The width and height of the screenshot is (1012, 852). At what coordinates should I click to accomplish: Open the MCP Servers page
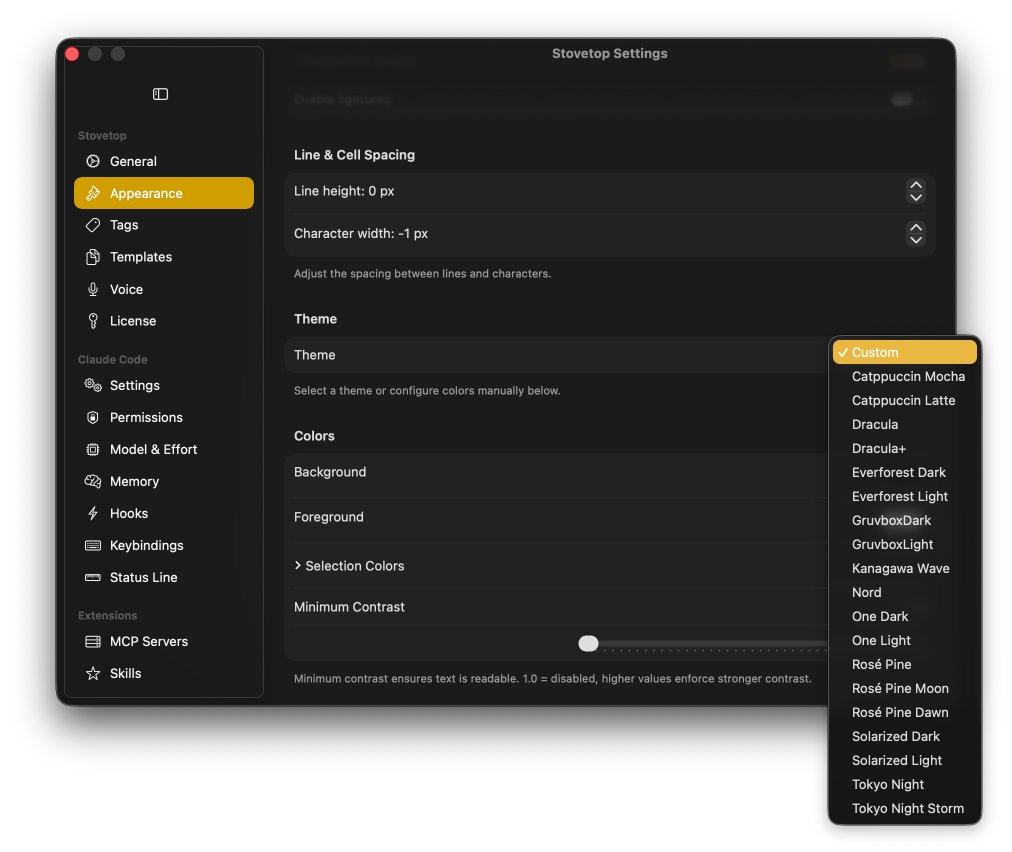click(x=164, y=642)
